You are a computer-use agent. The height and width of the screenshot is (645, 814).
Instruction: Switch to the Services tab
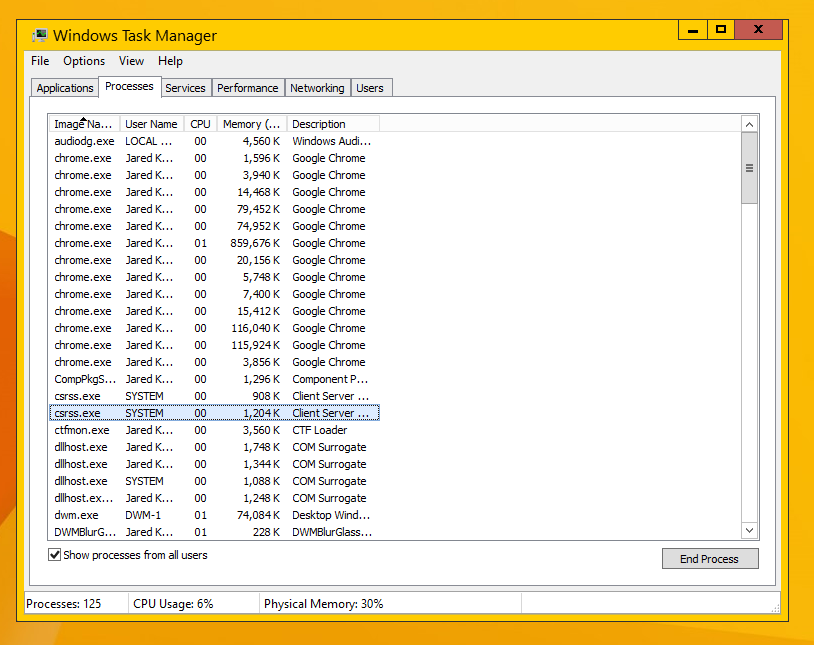click(185, 88)
